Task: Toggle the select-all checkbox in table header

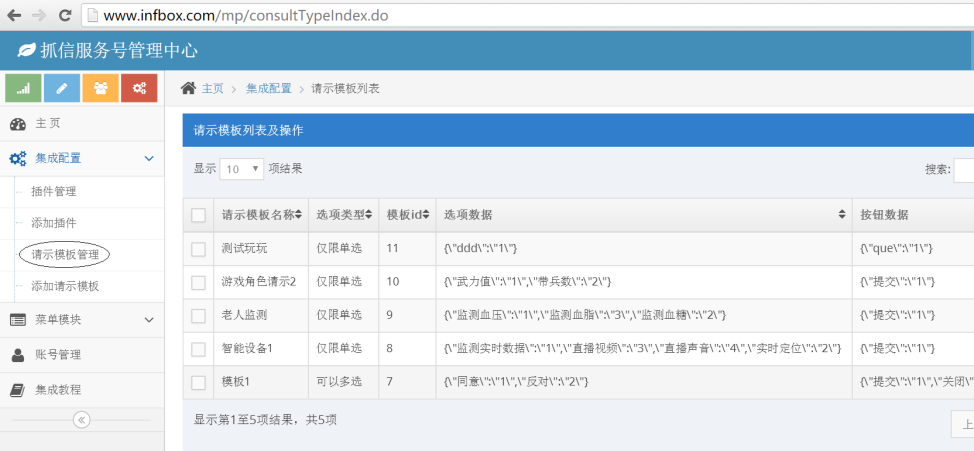Action: point(198,215)
